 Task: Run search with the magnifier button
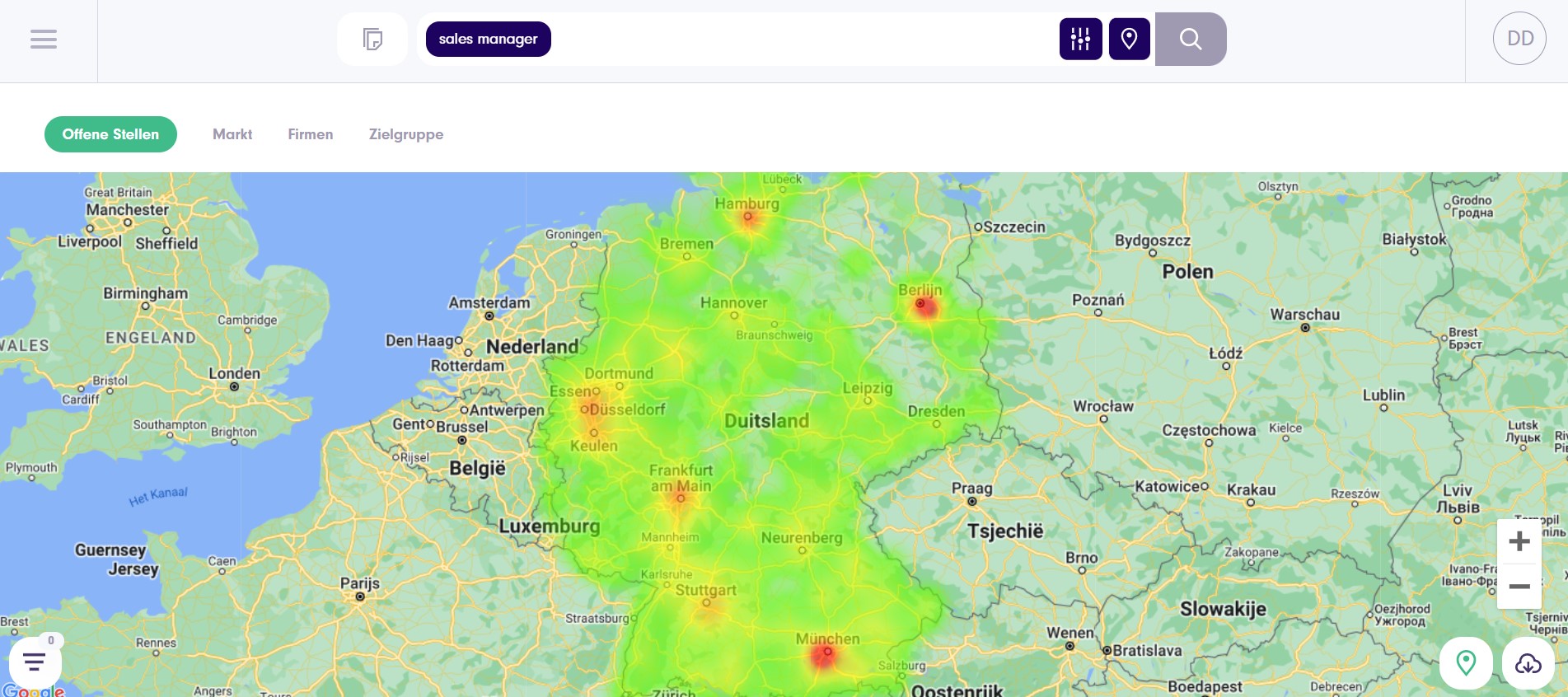point(1190,39)
